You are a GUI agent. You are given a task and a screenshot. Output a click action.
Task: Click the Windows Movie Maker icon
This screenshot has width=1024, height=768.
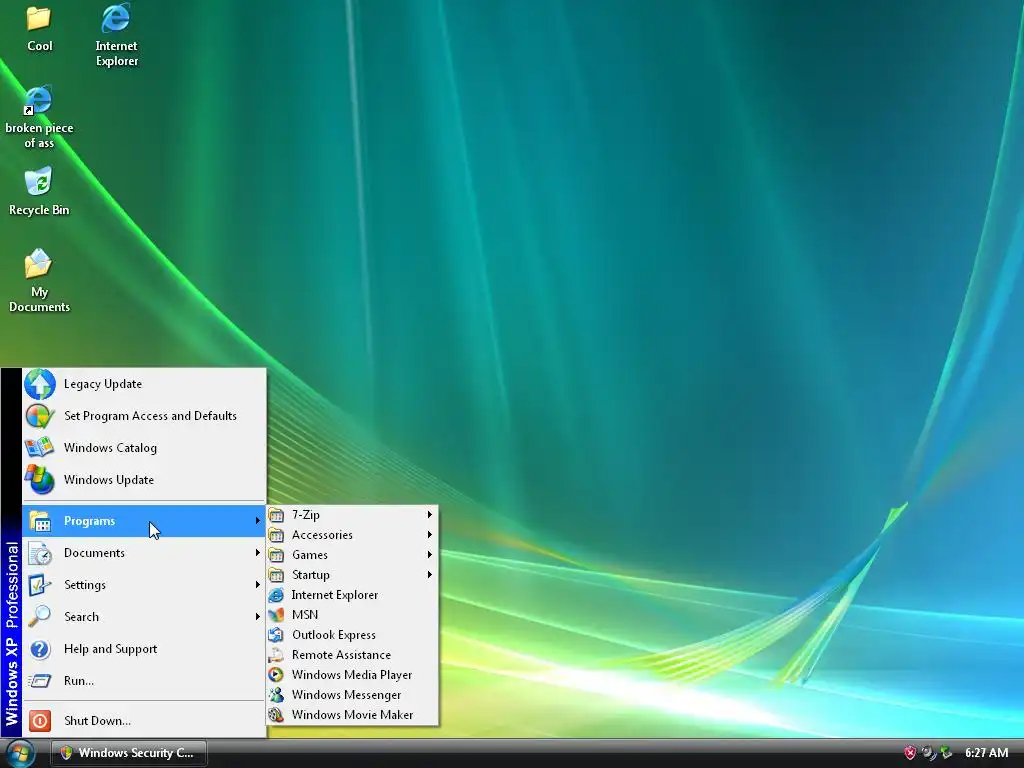(x=276, y=715)
